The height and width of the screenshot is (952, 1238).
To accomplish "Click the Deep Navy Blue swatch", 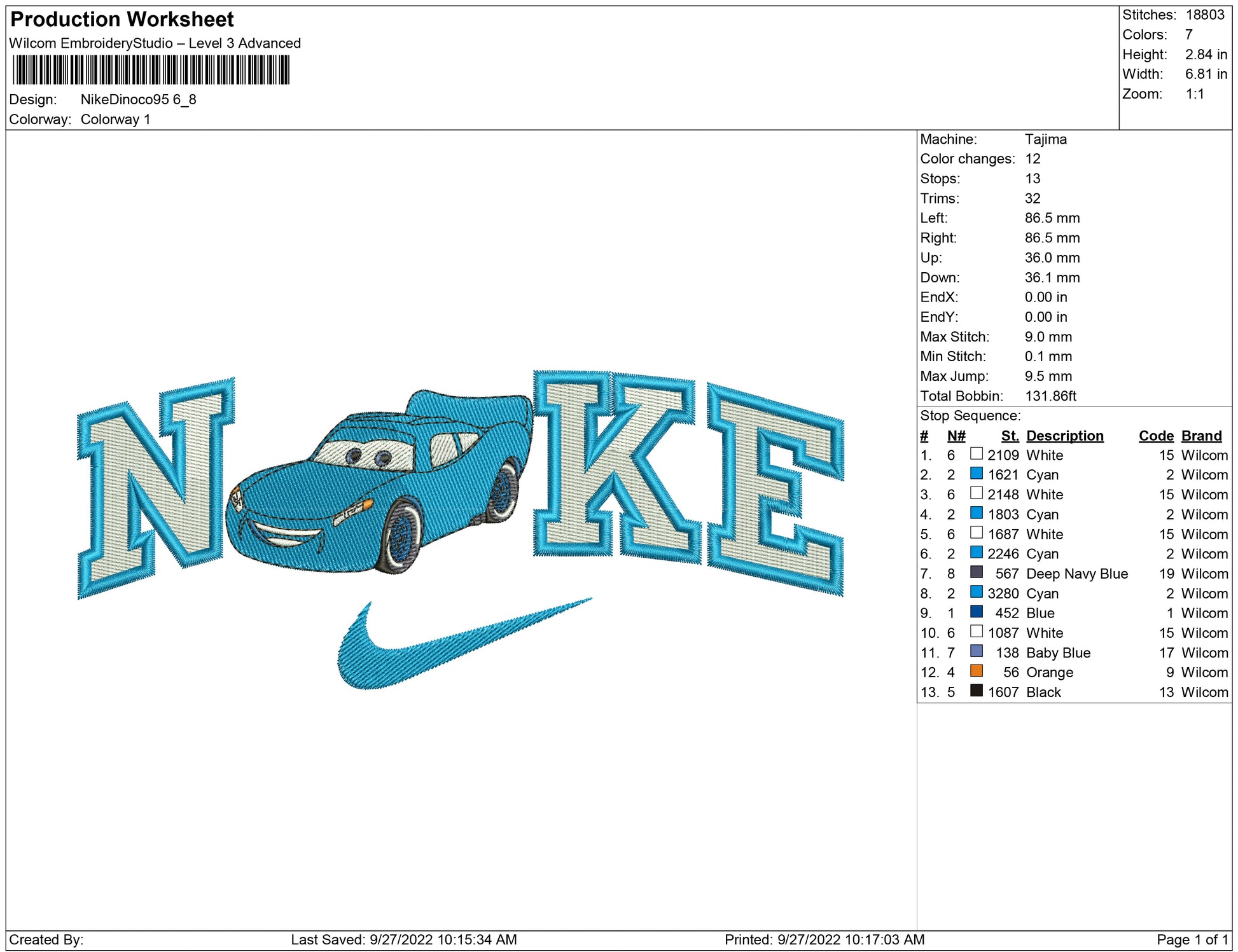I will coord(976,572).
